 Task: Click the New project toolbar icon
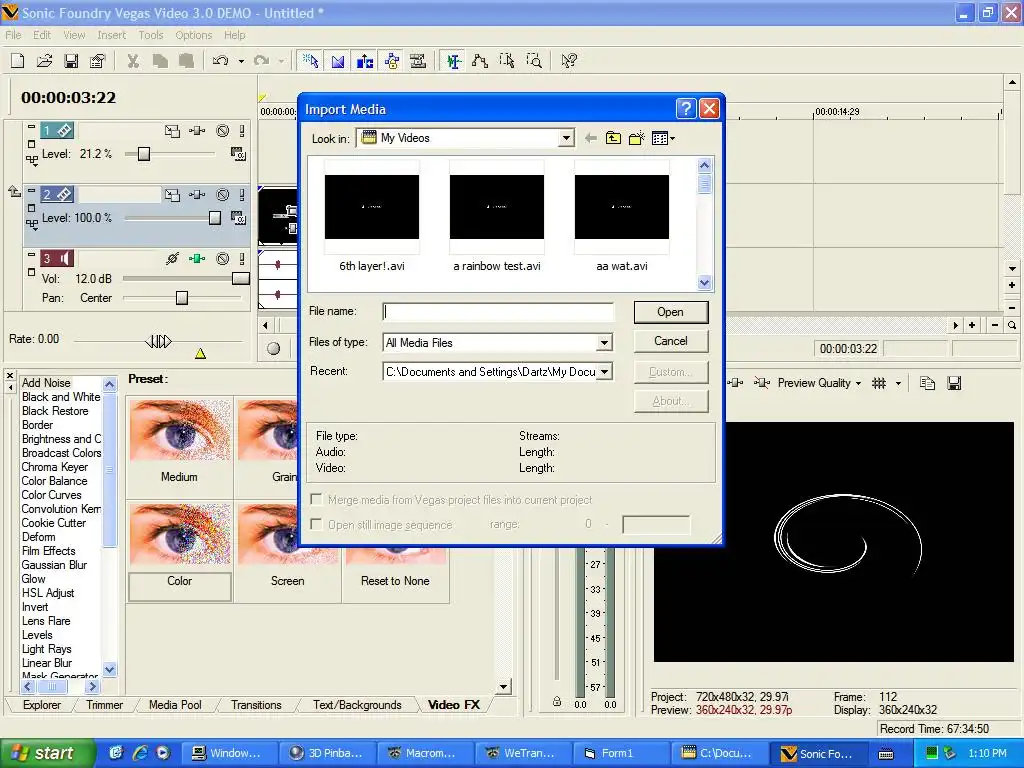18,61
